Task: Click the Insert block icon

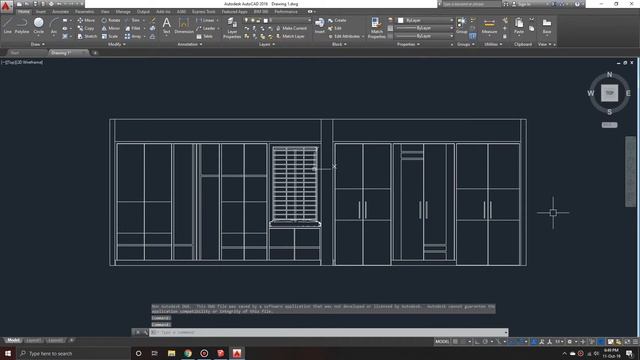Action: click(x=320, y=25)
